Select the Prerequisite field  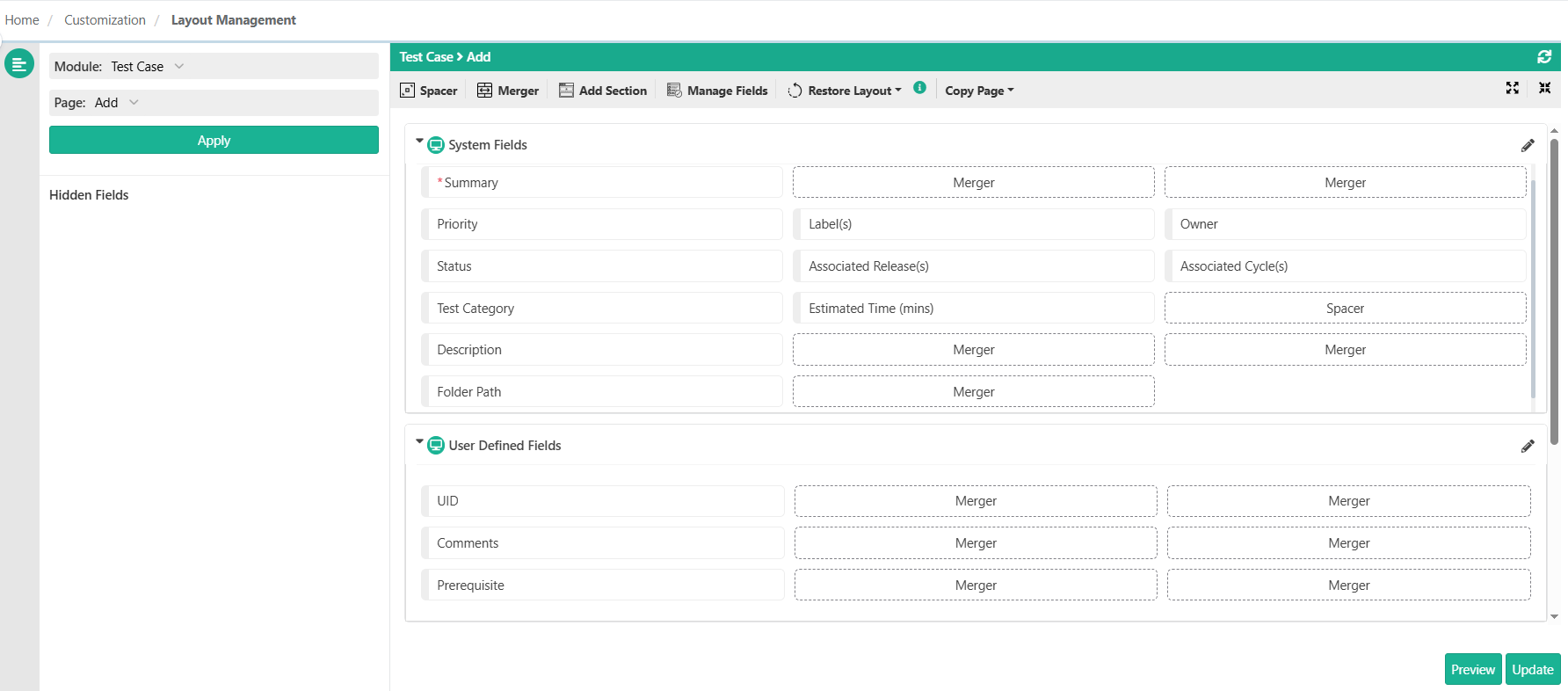coord(603,585)
